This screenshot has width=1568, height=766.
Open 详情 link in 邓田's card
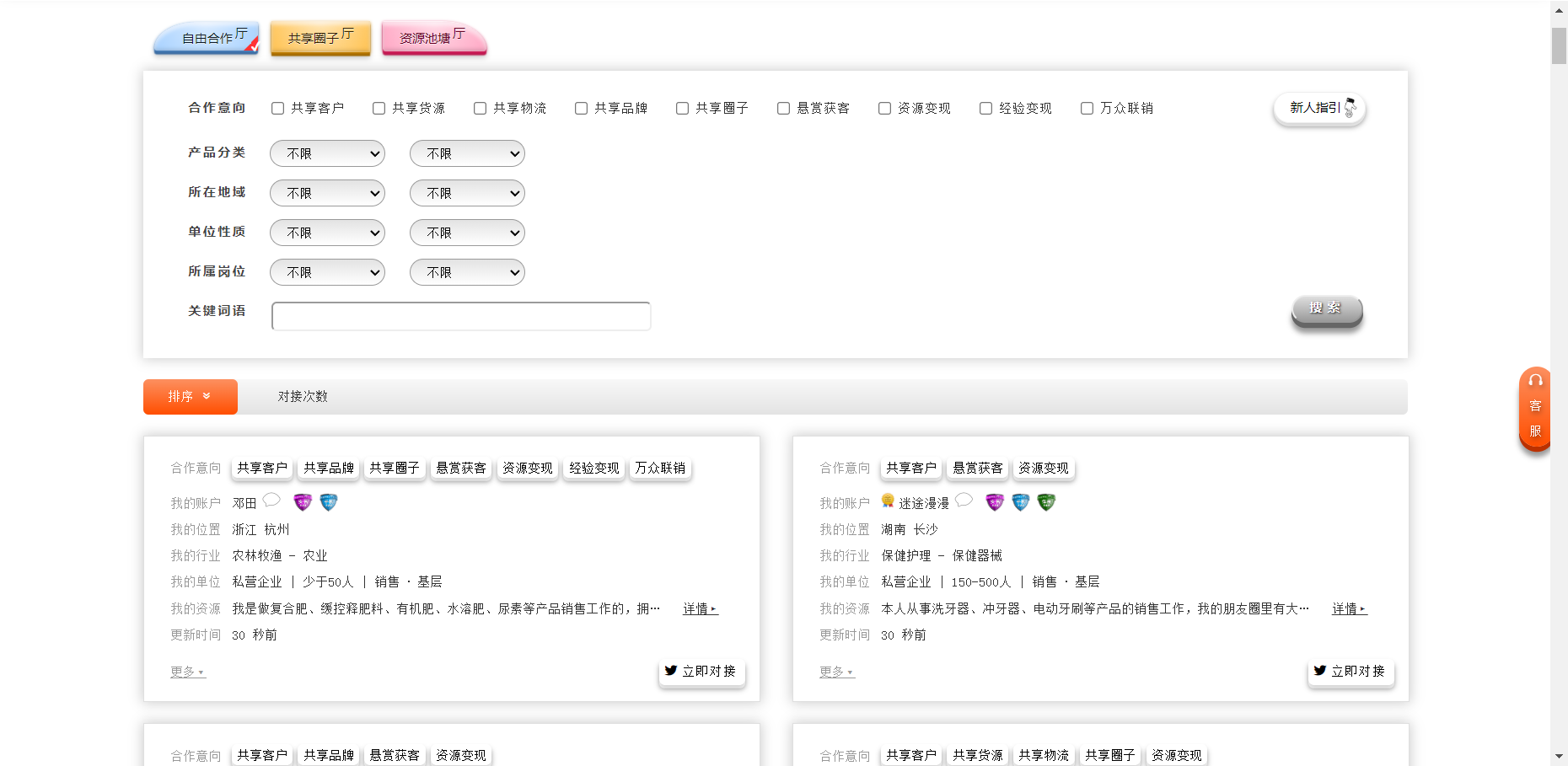[700, 608]
